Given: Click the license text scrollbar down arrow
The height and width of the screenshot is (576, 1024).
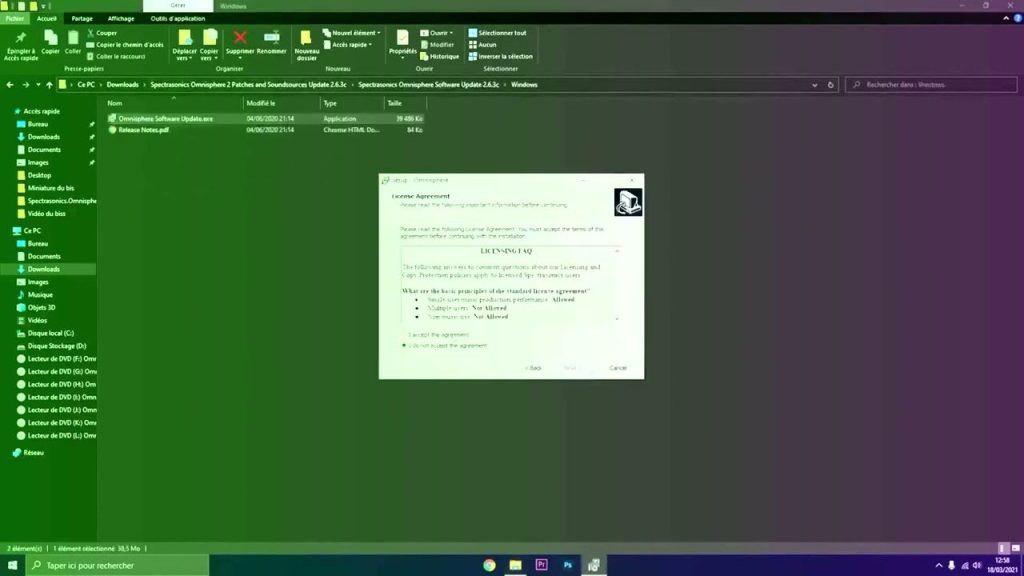Looking at the screenshot, I should [617, 318].
